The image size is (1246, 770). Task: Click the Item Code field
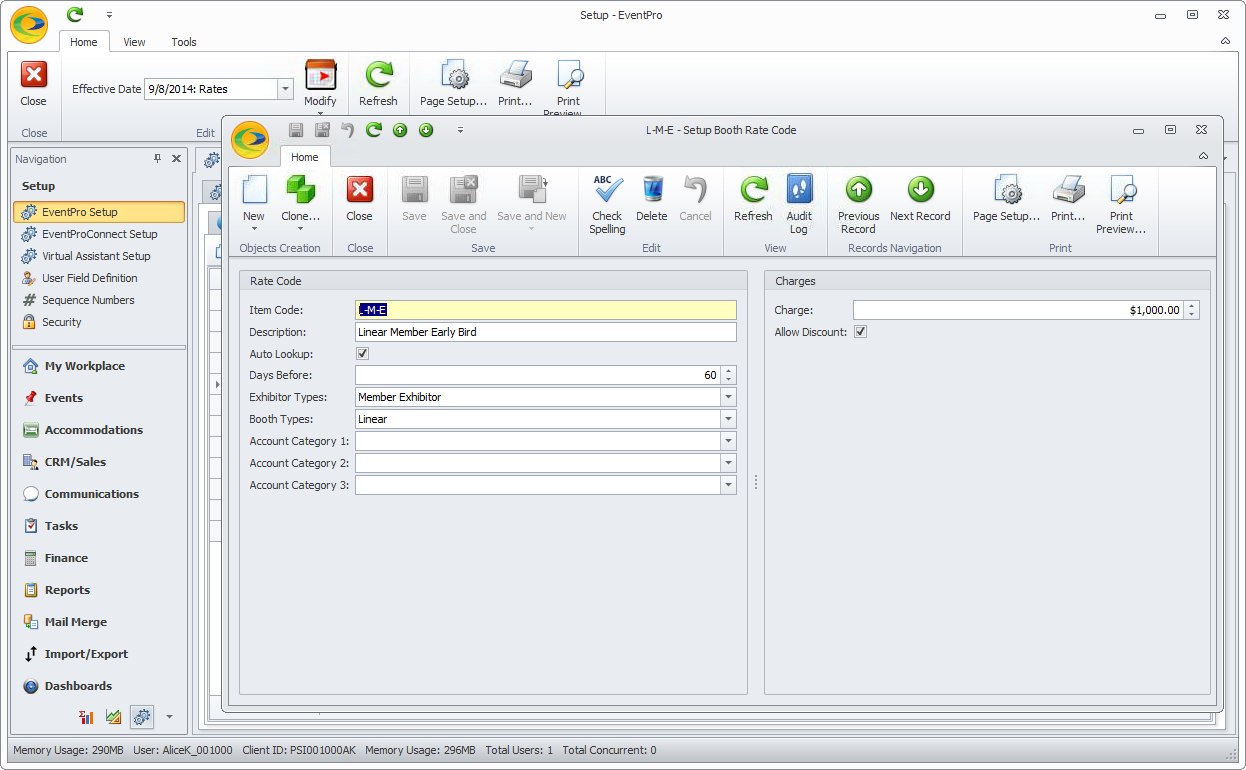pyautogui.click(x=546, y=310)
